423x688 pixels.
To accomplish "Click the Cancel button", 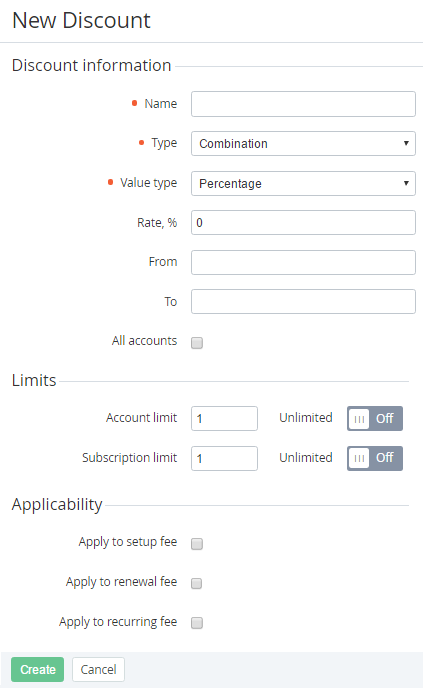I will [x=98, y=669].
